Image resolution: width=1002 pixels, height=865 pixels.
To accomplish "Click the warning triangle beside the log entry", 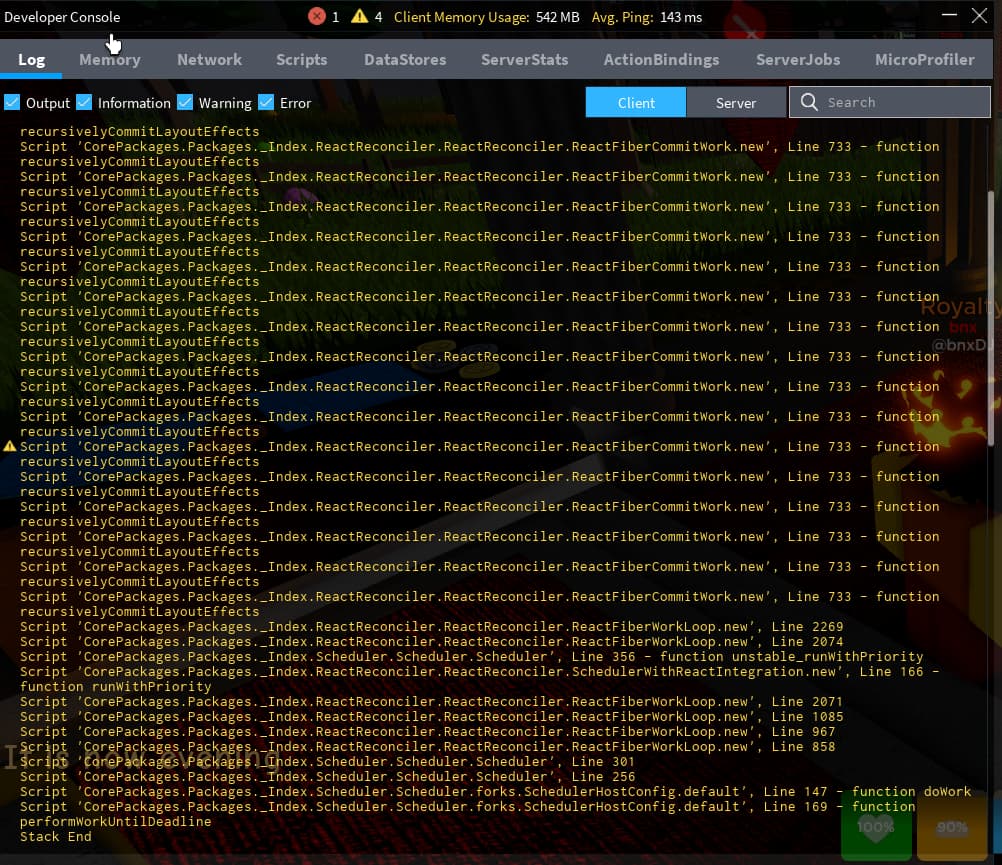I will [10, 447].
